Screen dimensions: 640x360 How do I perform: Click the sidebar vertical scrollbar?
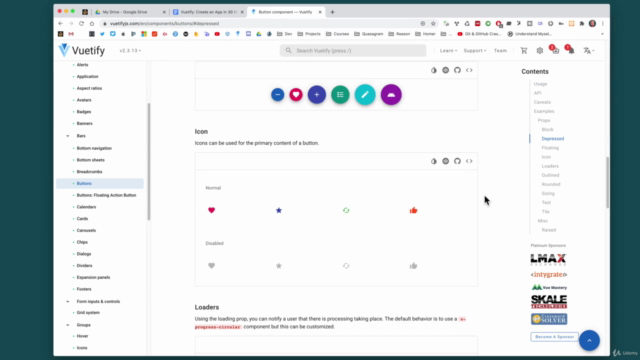[x=149, y=161]
